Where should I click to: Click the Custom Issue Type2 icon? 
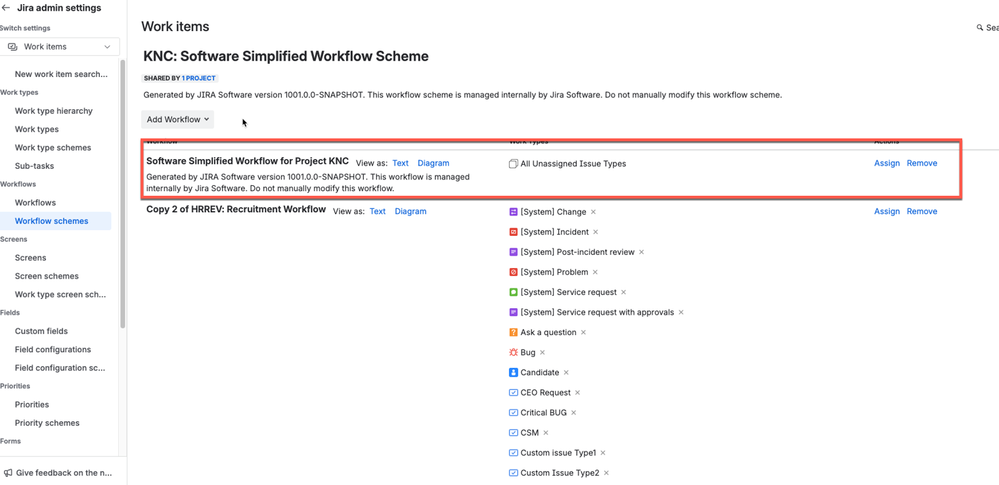pyautogui.click(x=514, y=473)
